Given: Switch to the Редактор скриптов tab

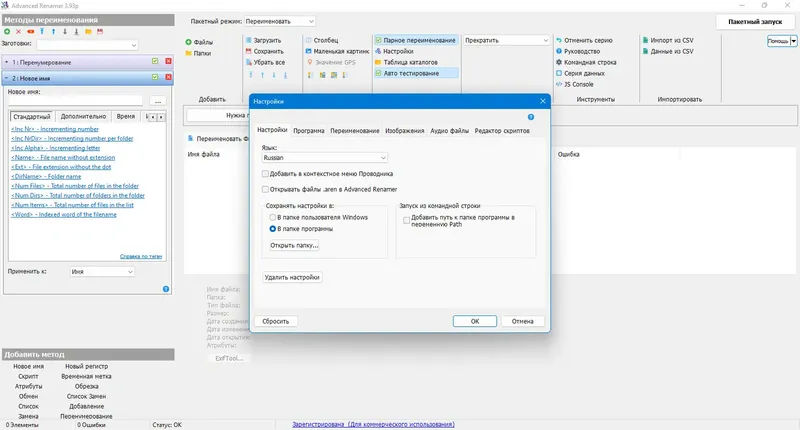Looking at the screenshot, I should pos(502,131).
